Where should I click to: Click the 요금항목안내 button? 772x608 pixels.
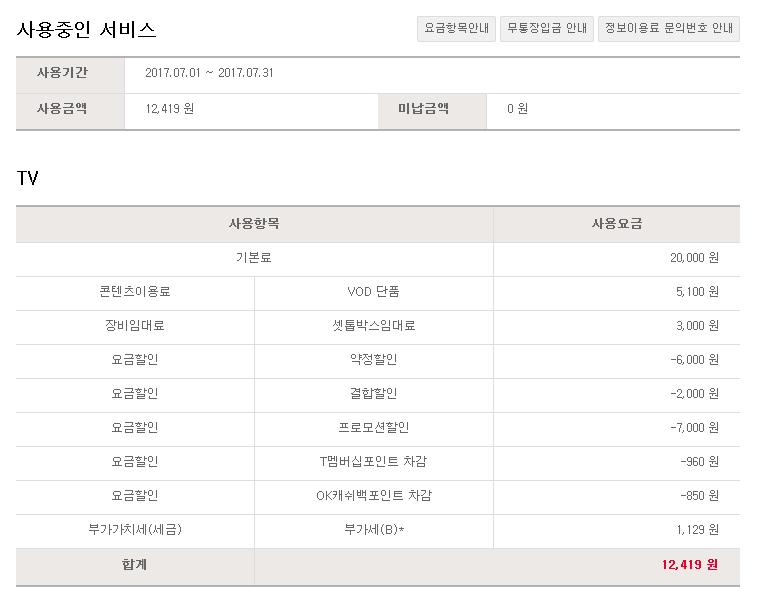coord(456,29)
